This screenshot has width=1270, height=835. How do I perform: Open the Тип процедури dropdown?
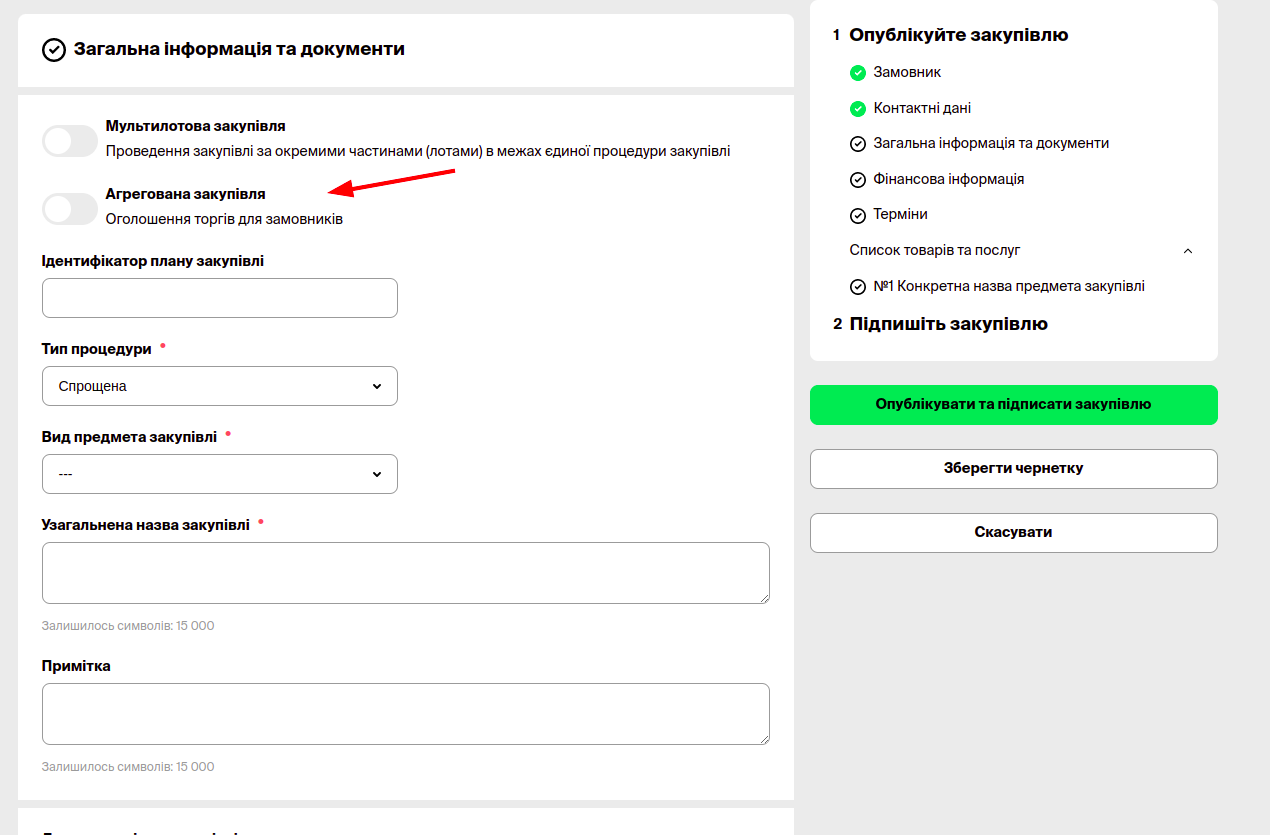point(220,386)
